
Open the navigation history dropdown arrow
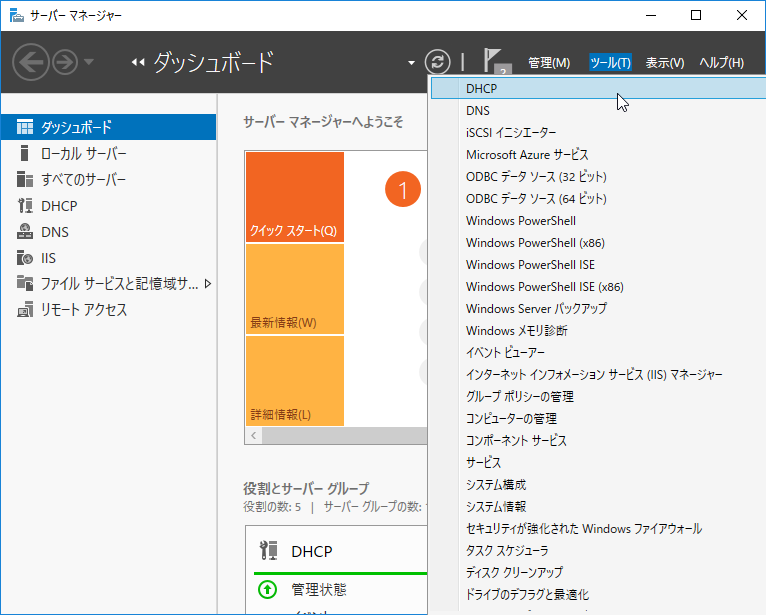(89, 62)
